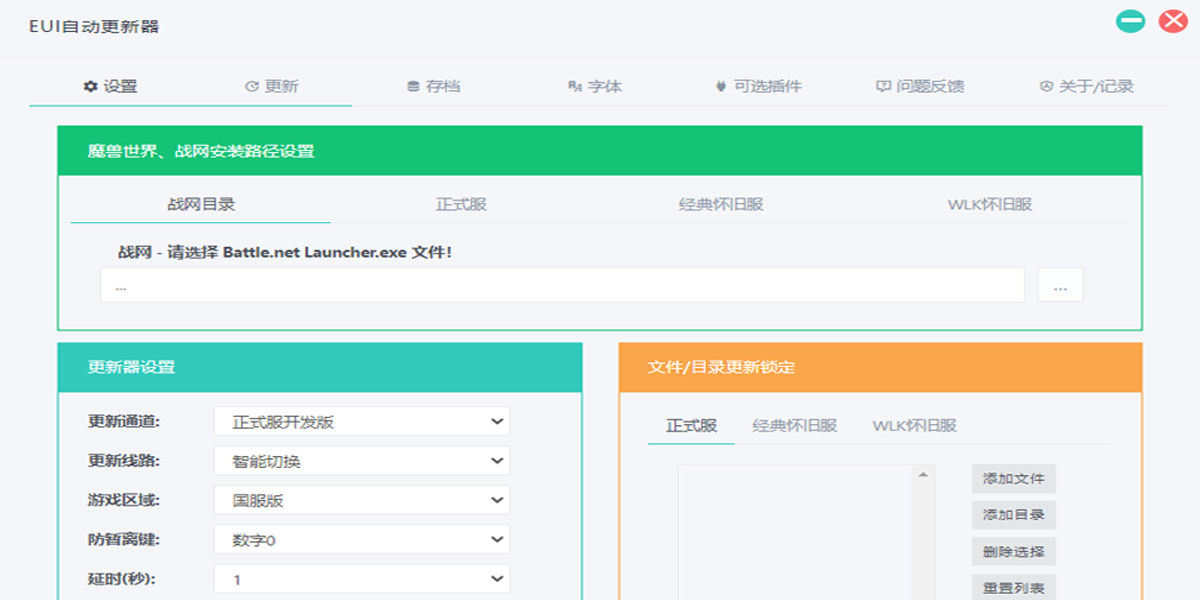Open the 更新通道 dropdown
Image resolution: width=1200 pixels, height=600 pixels.
tap(362, 422)
